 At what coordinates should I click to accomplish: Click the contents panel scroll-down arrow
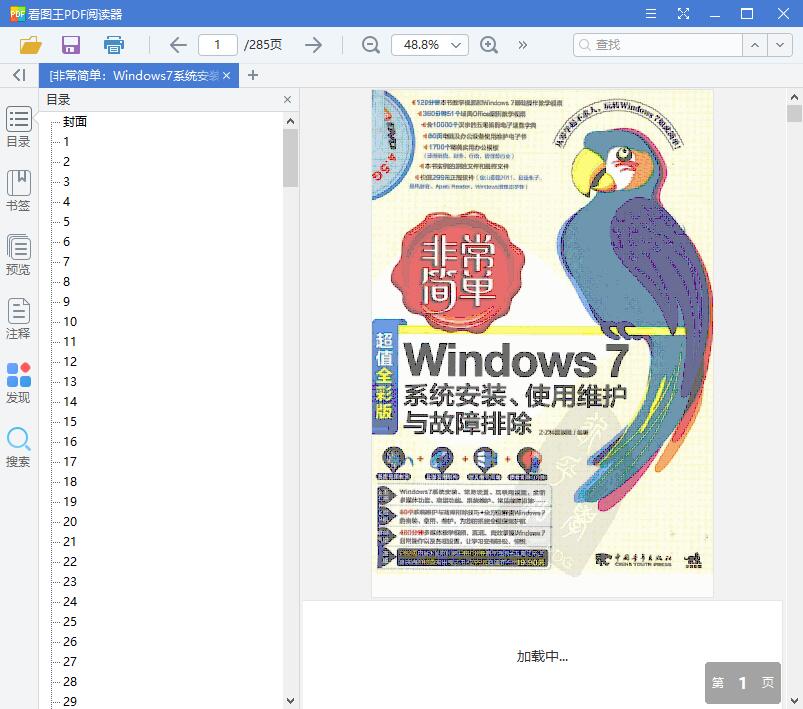pyautogui.click(x=290, y=700)
